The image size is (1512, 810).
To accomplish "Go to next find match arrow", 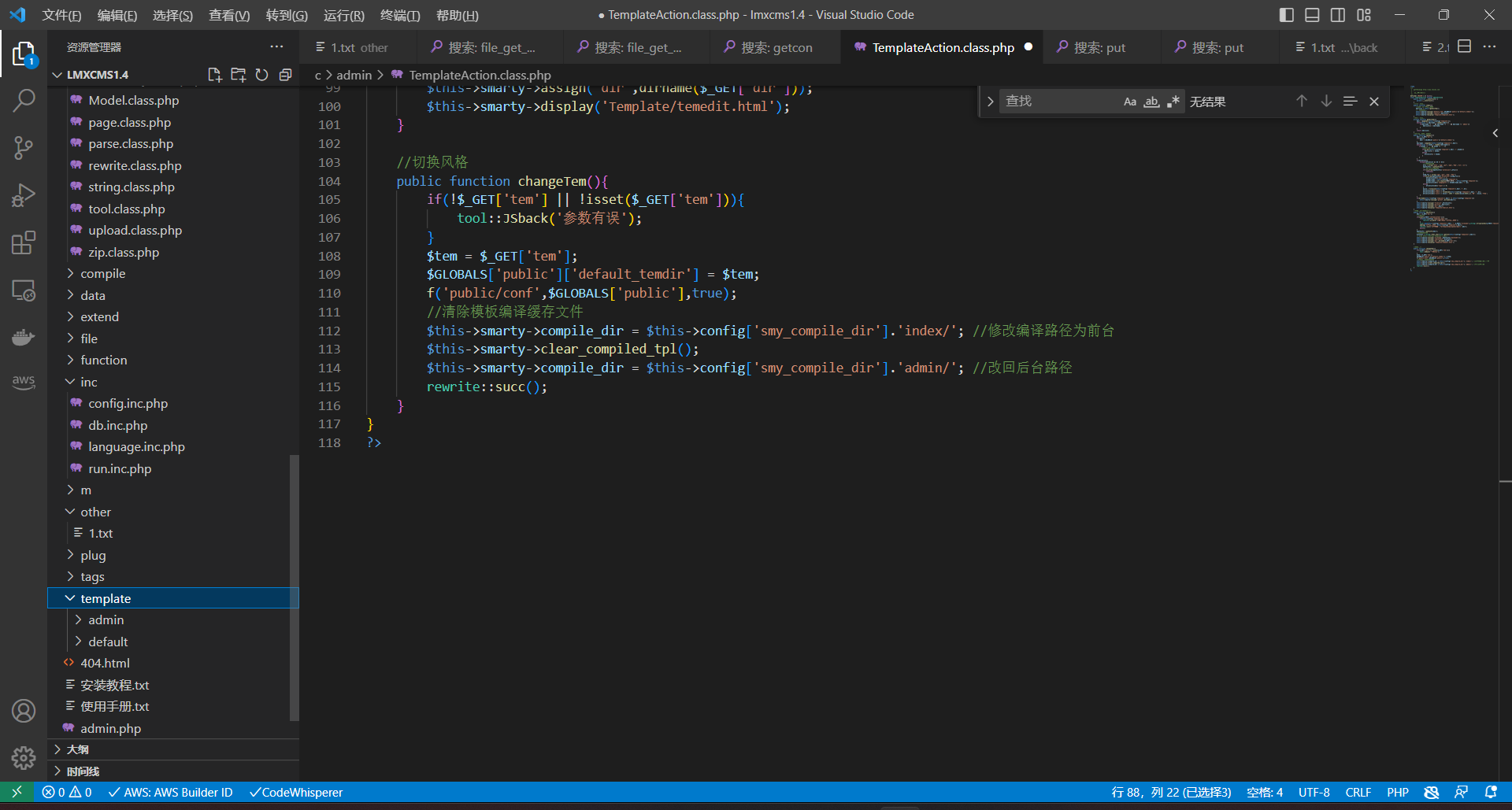I will (1326, 101).
